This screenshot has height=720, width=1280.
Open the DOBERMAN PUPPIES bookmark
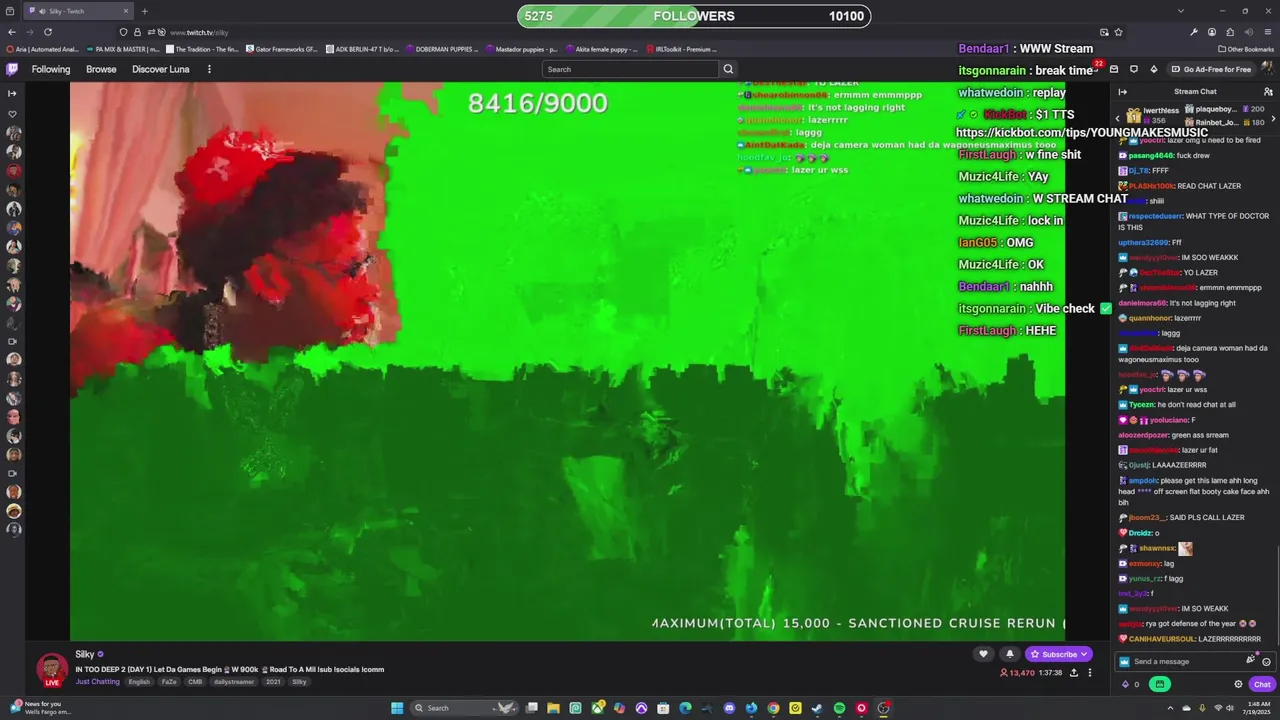click(x=445, y=49)
